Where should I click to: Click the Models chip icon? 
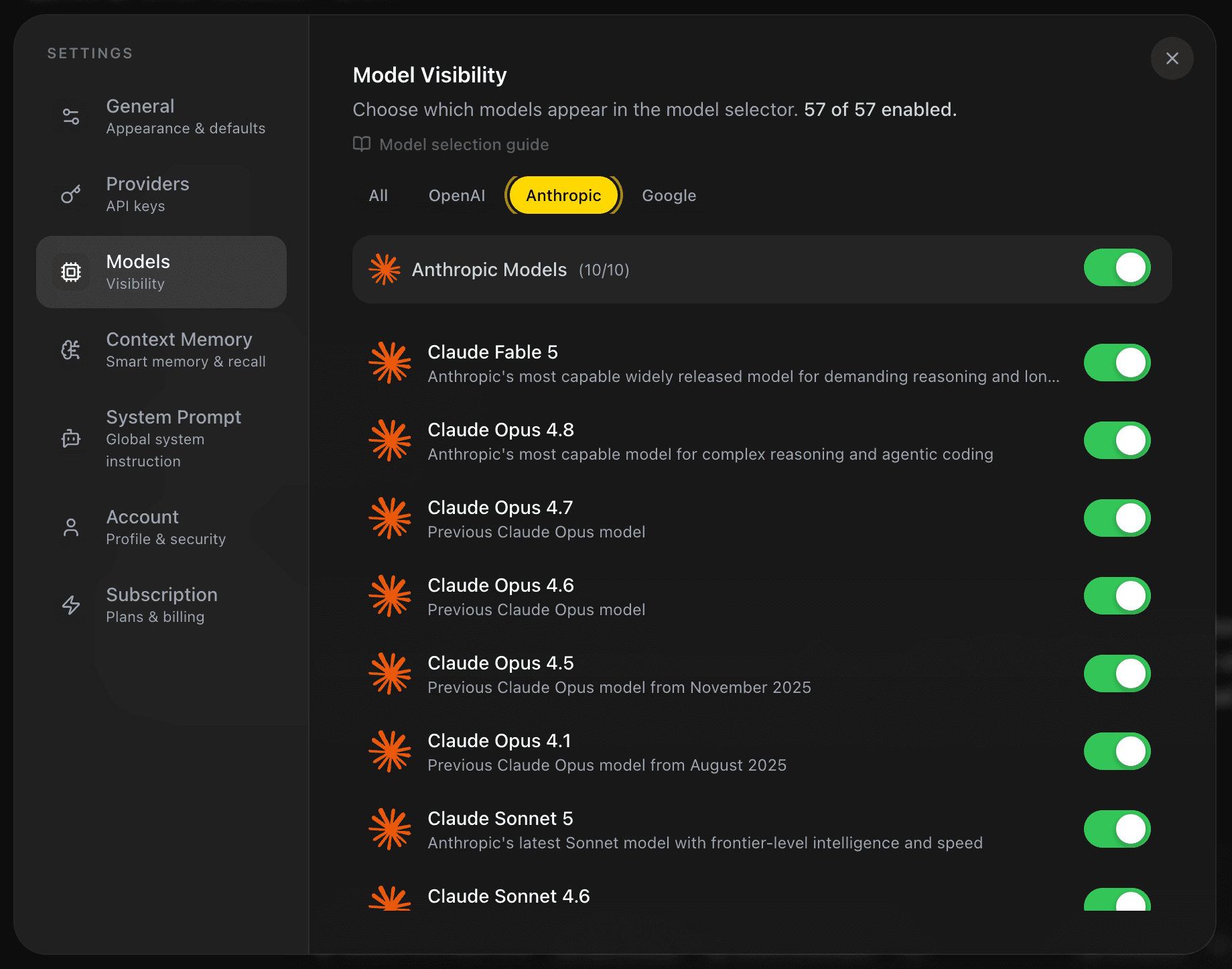point(71,272)
